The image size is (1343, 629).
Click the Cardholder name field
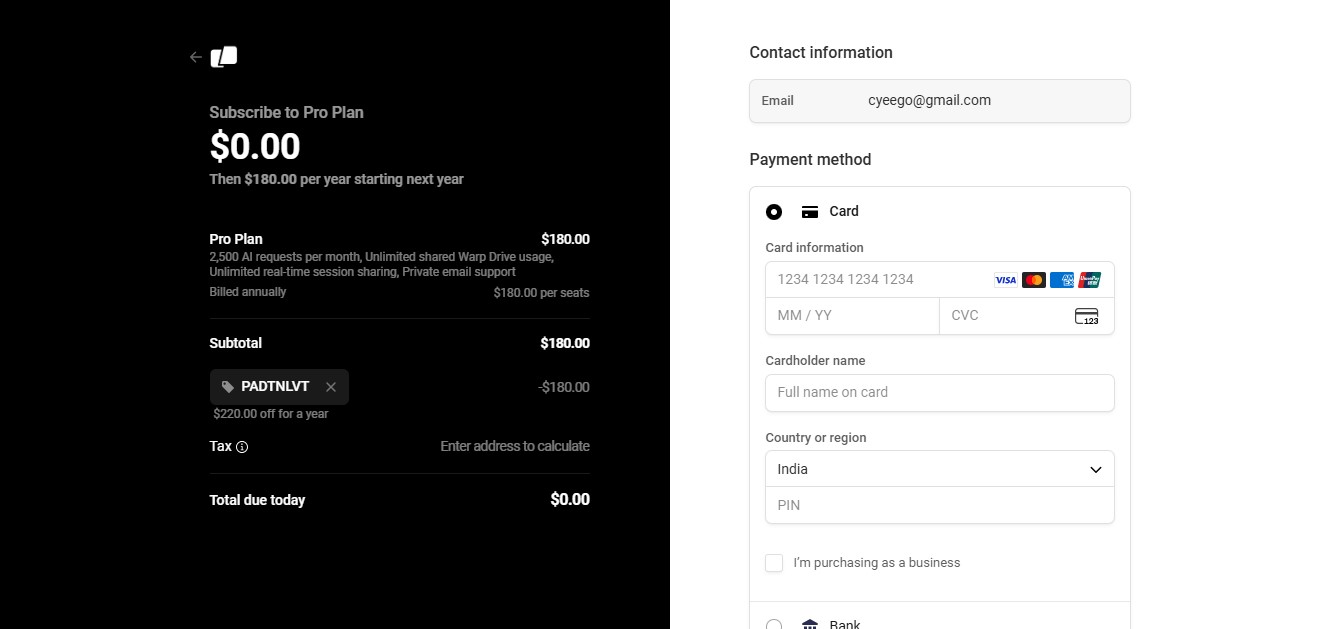click(939, 393)
